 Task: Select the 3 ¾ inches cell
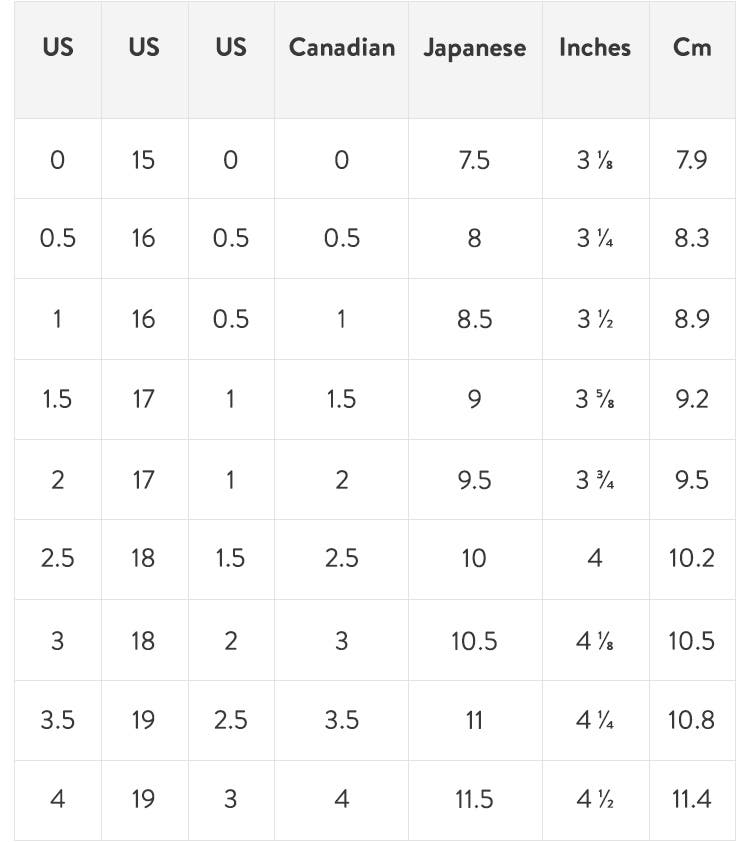[595, 480]
